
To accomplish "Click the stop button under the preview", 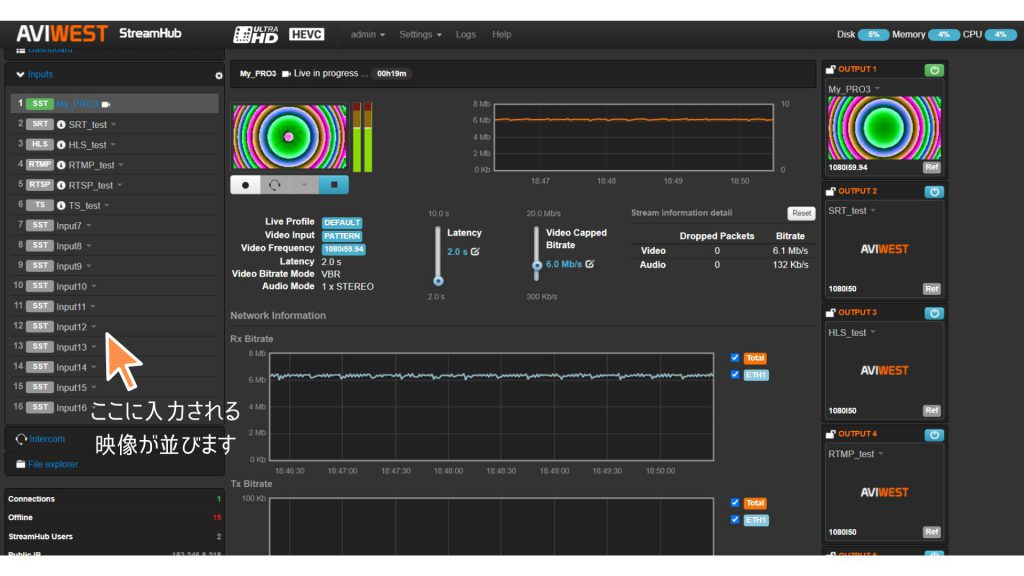I will click(334, 185).
